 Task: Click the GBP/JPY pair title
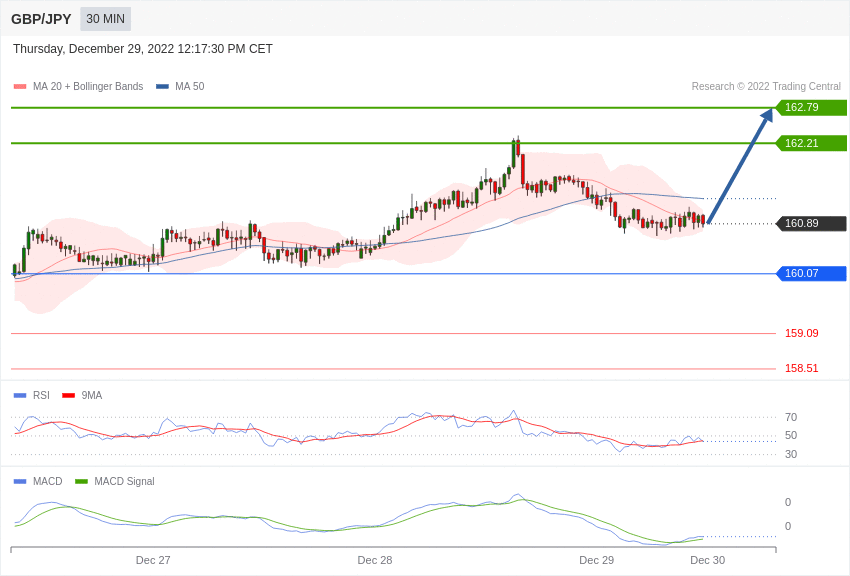pos(41,19)
